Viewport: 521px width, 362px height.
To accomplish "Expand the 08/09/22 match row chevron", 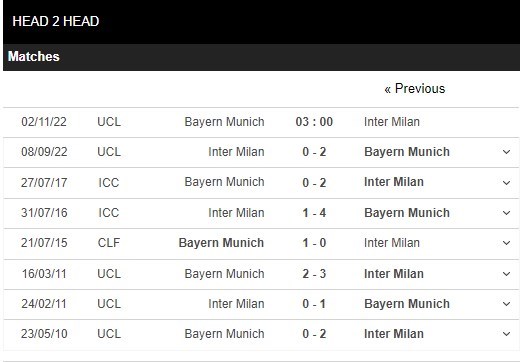I will coord(506,152).
